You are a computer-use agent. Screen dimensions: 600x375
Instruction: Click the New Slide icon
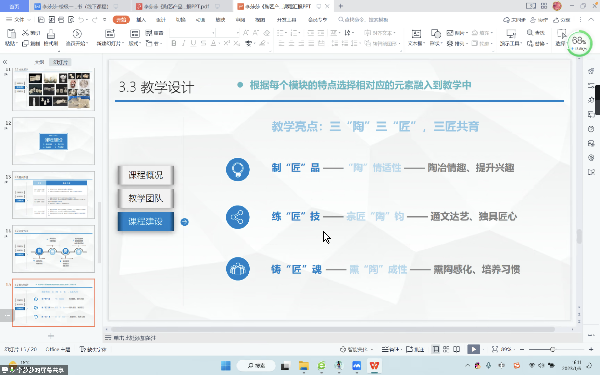tap(110, 34)
